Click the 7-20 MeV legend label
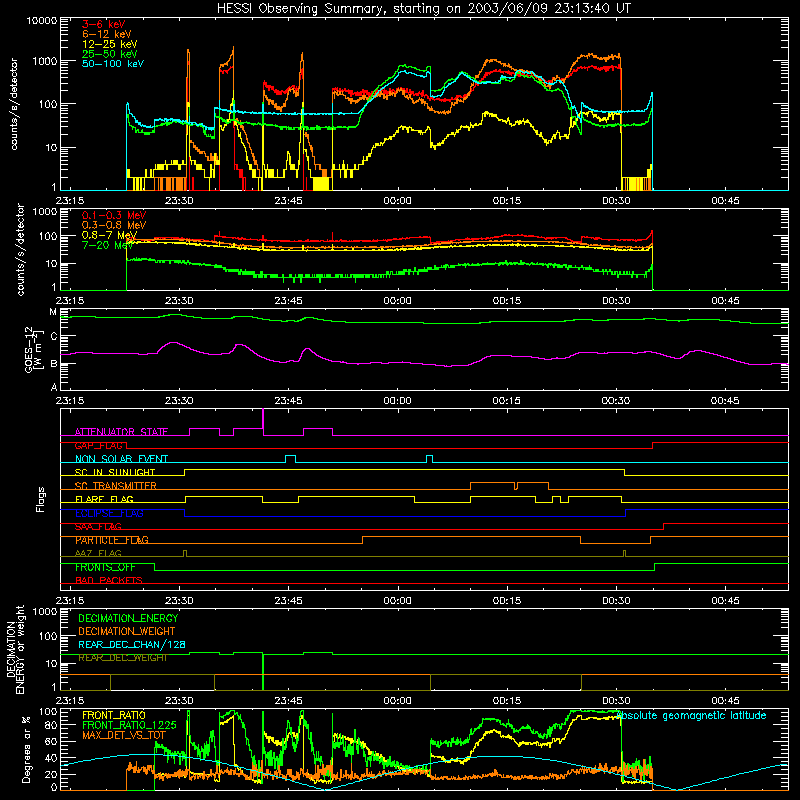The image size is (800, 800). coord(107,245)
